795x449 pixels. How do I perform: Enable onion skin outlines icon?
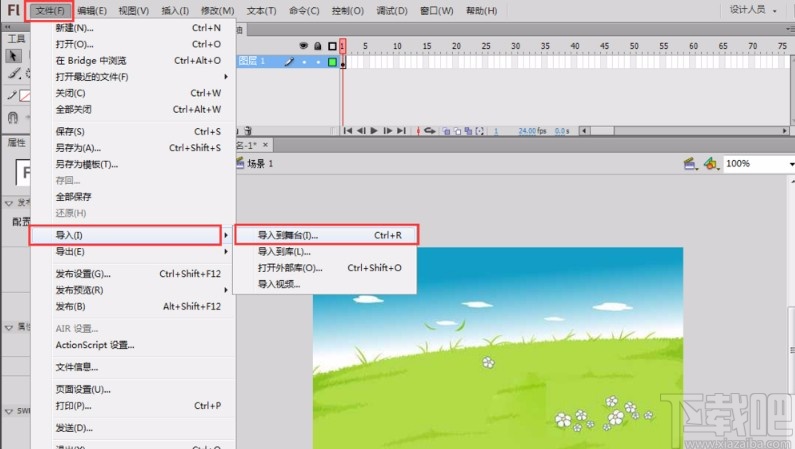coord(457,131)
